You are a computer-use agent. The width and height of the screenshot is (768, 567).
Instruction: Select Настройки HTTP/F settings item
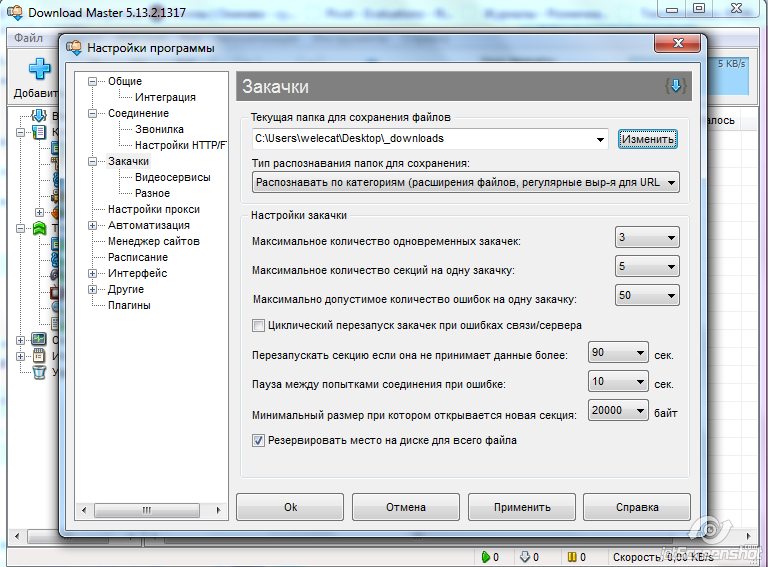[180, 145]
